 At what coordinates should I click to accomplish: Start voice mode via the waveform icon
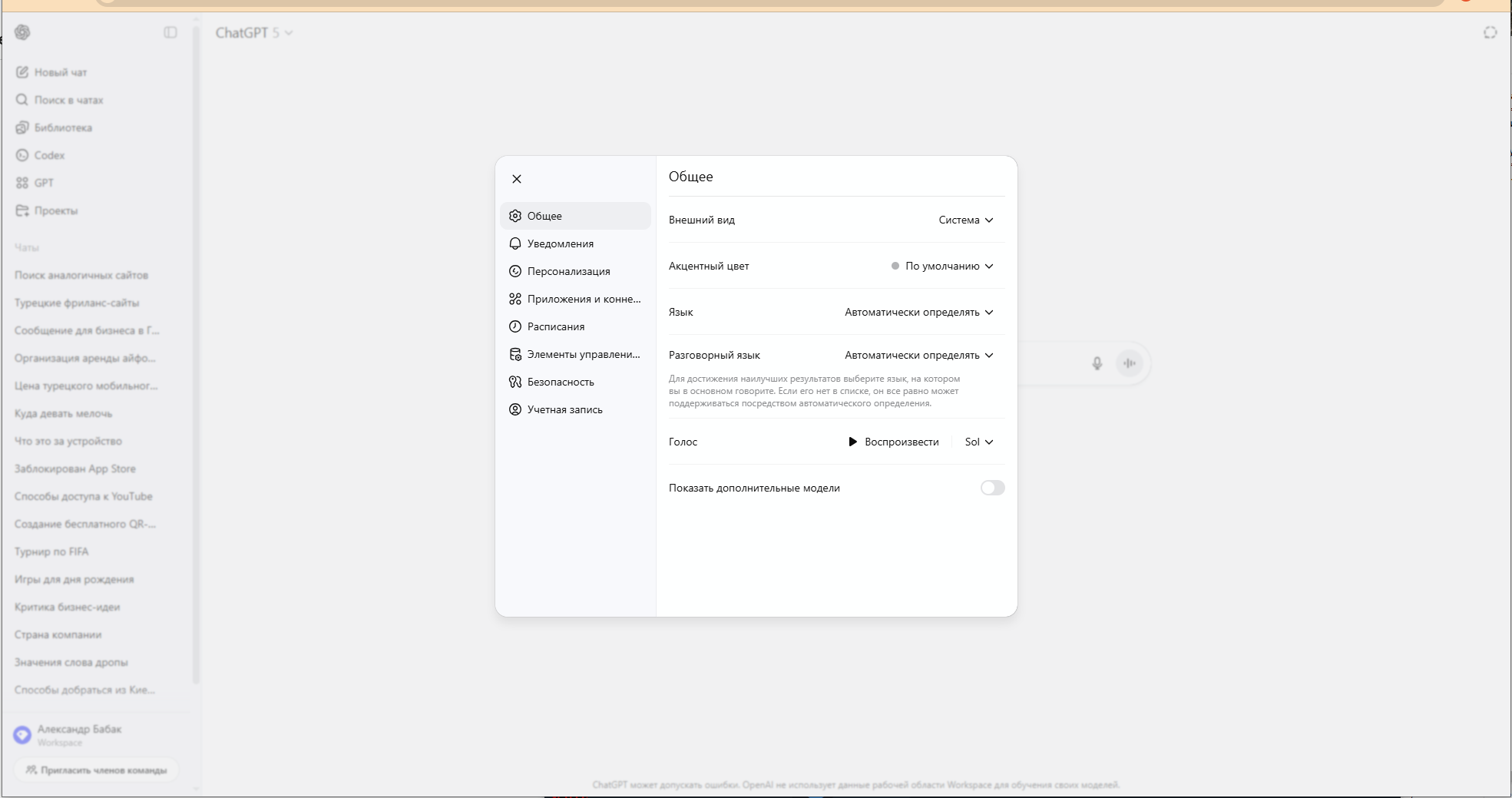1130,363
